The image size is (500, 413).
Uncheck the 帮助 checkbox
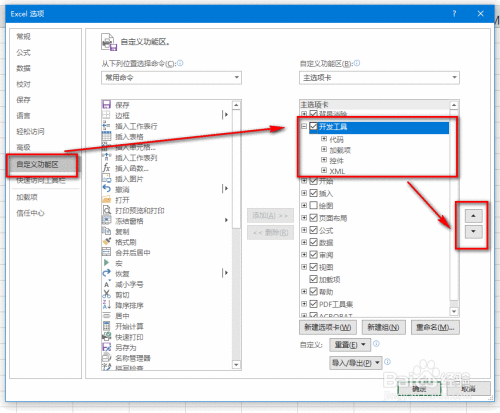(x=313, y=292)
